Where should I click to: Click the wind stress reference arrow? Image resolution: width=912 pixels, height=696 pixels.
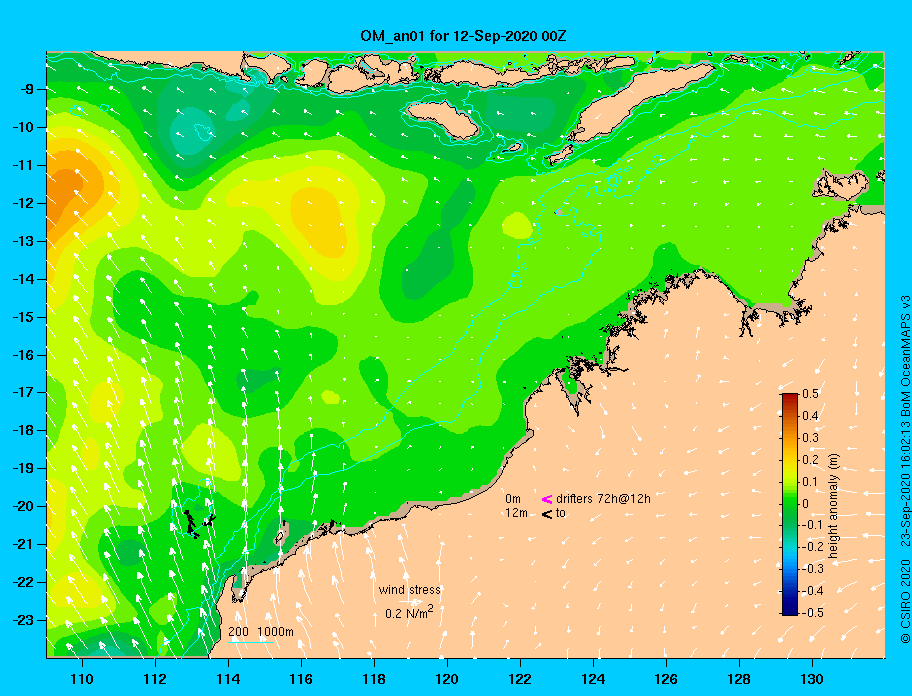pos(411,602)
